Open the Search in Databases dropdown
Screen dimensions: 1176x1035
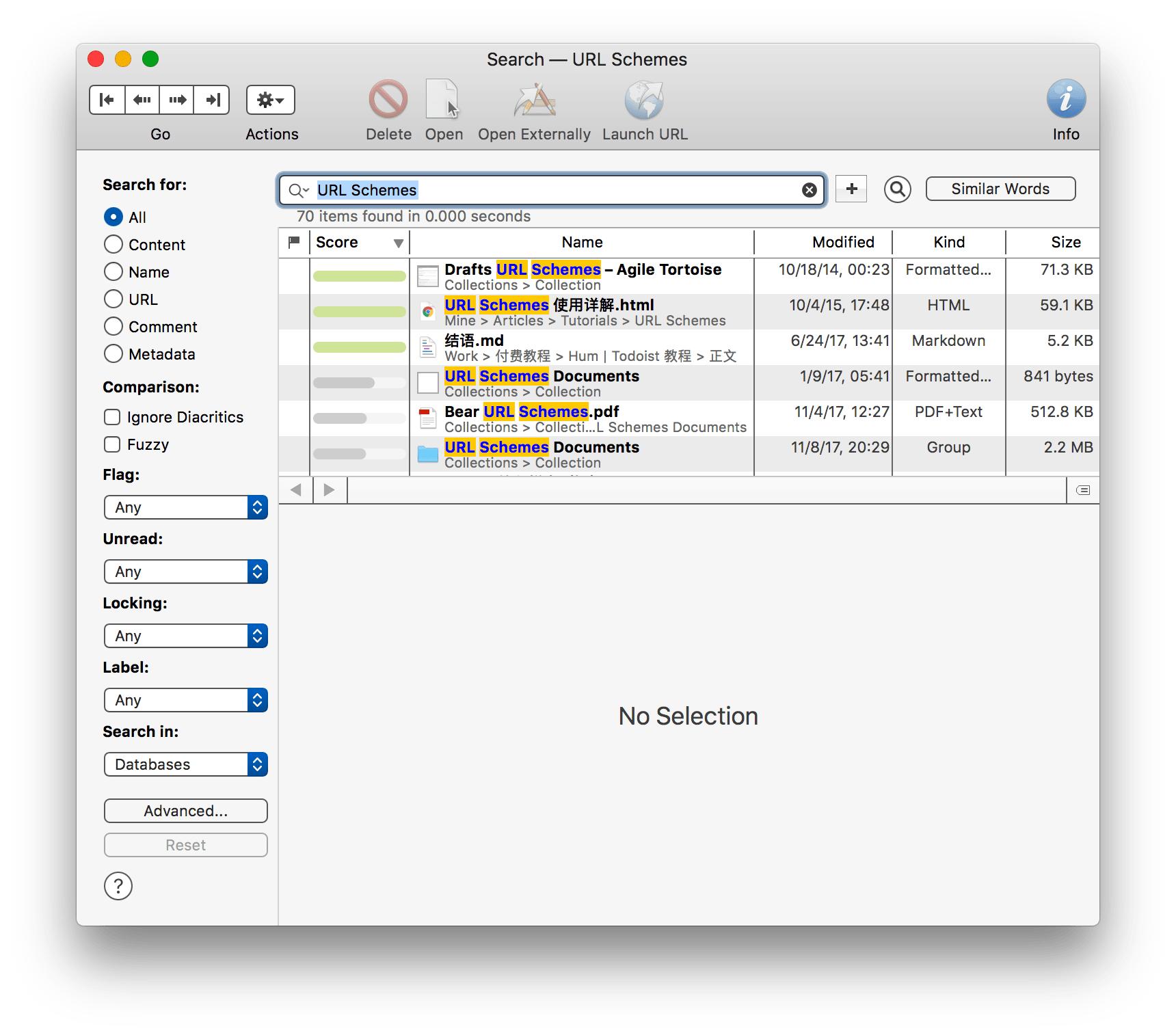pyautogui.click(x=185, y=764)
